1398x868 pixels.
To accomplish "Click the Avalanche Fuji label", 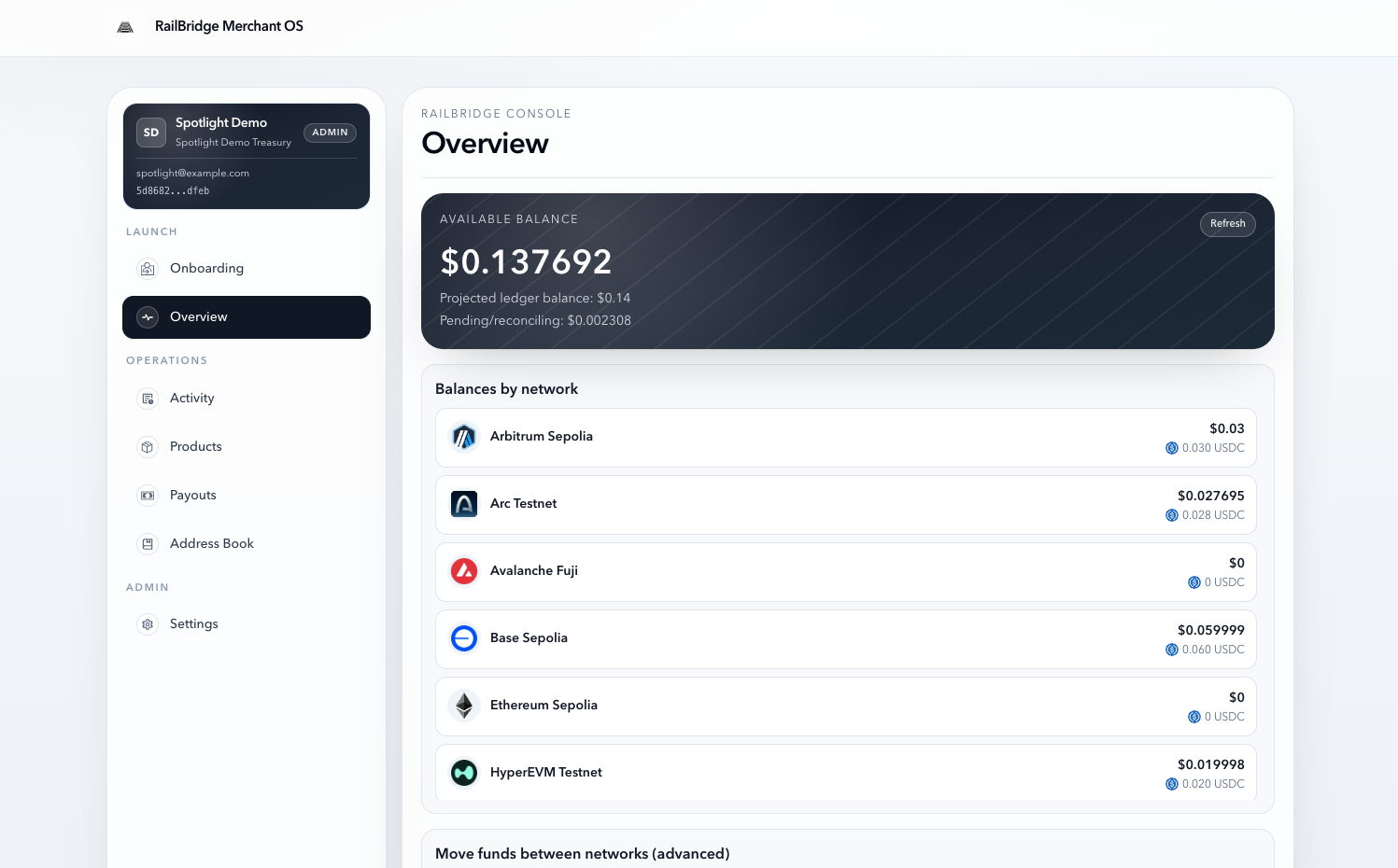I will 534,571.
